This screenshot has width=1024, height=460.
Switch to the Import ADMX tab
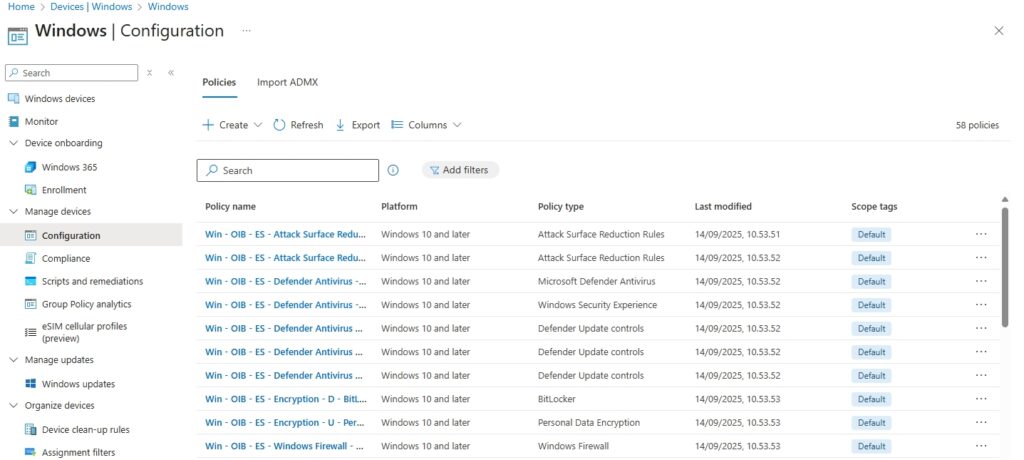pos(287,82)
